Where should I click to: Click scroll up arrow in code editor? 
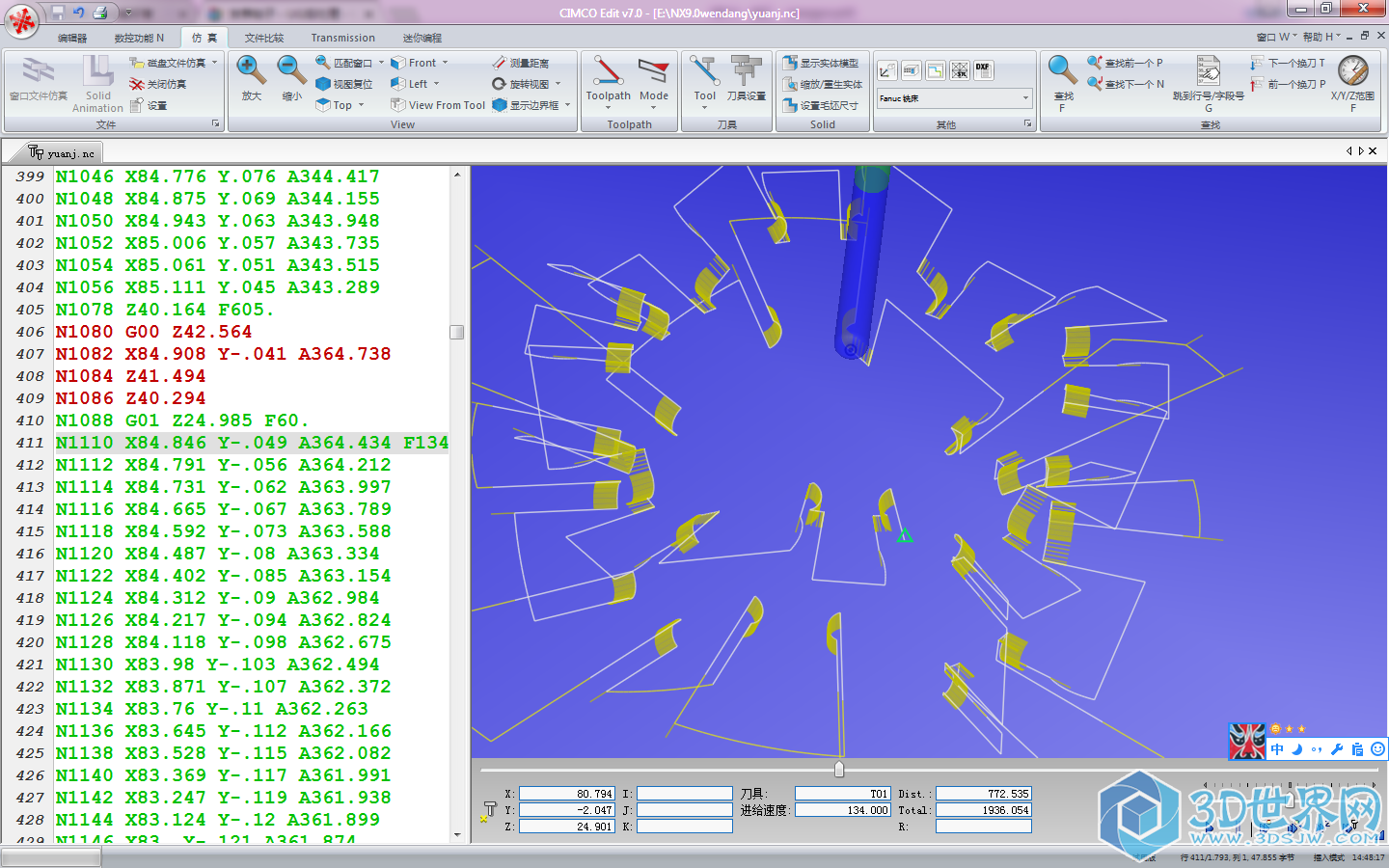(457, 175)
